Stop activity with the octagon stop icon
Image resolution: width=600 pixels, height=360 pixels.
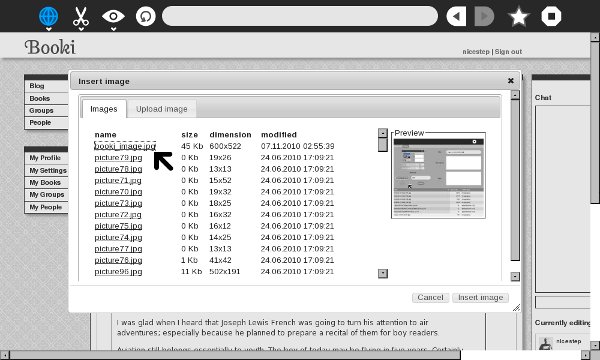click(551, 16)
